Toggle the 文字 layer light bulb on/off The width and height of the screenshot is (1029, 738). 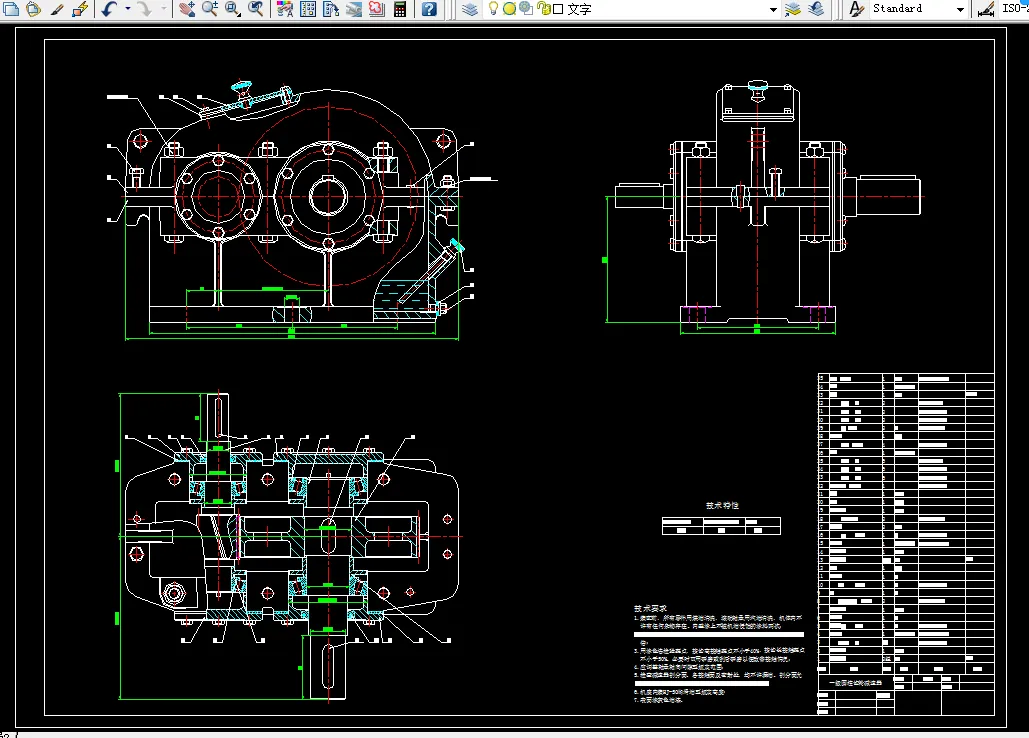[493, 9]
